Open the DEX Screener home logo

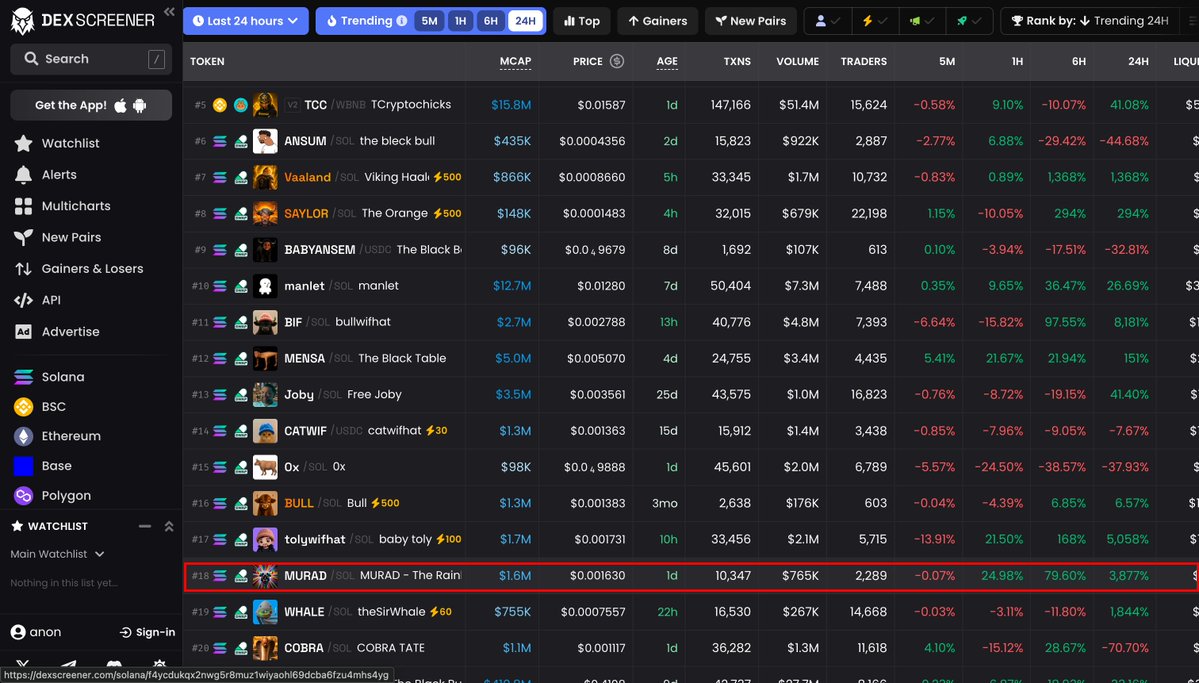pos(83,21)
